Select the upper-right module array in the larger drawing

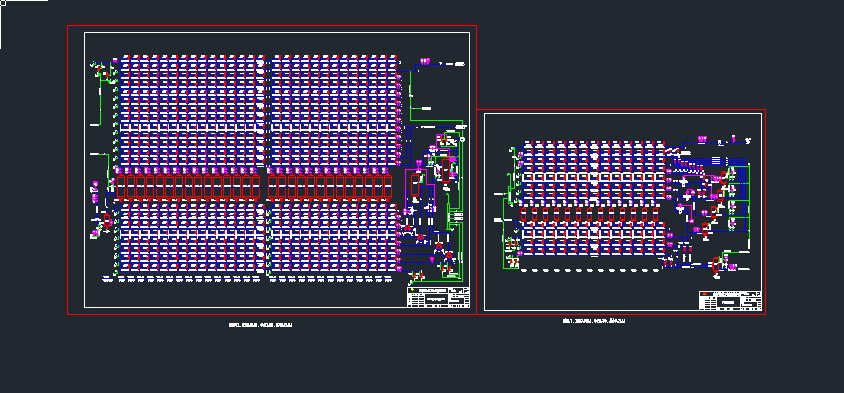tap(334, 110)
